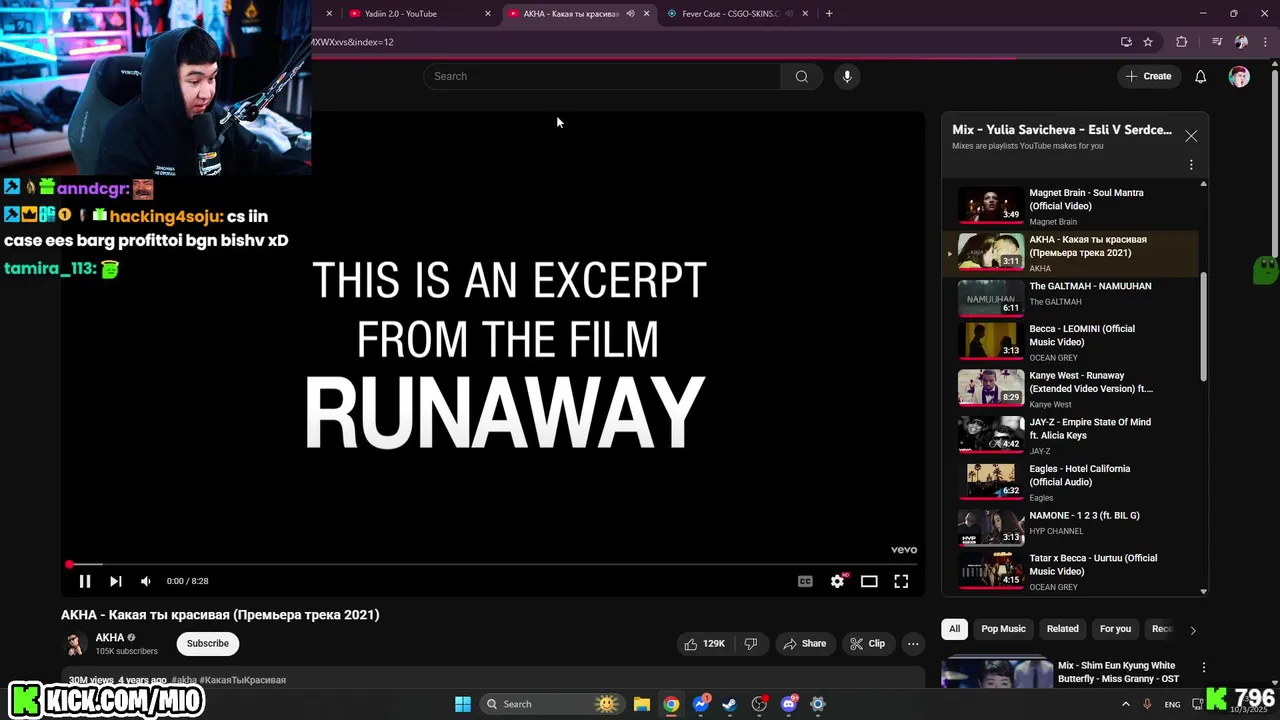
Task: Open the player settings gear
Action: tap(837, 581)
